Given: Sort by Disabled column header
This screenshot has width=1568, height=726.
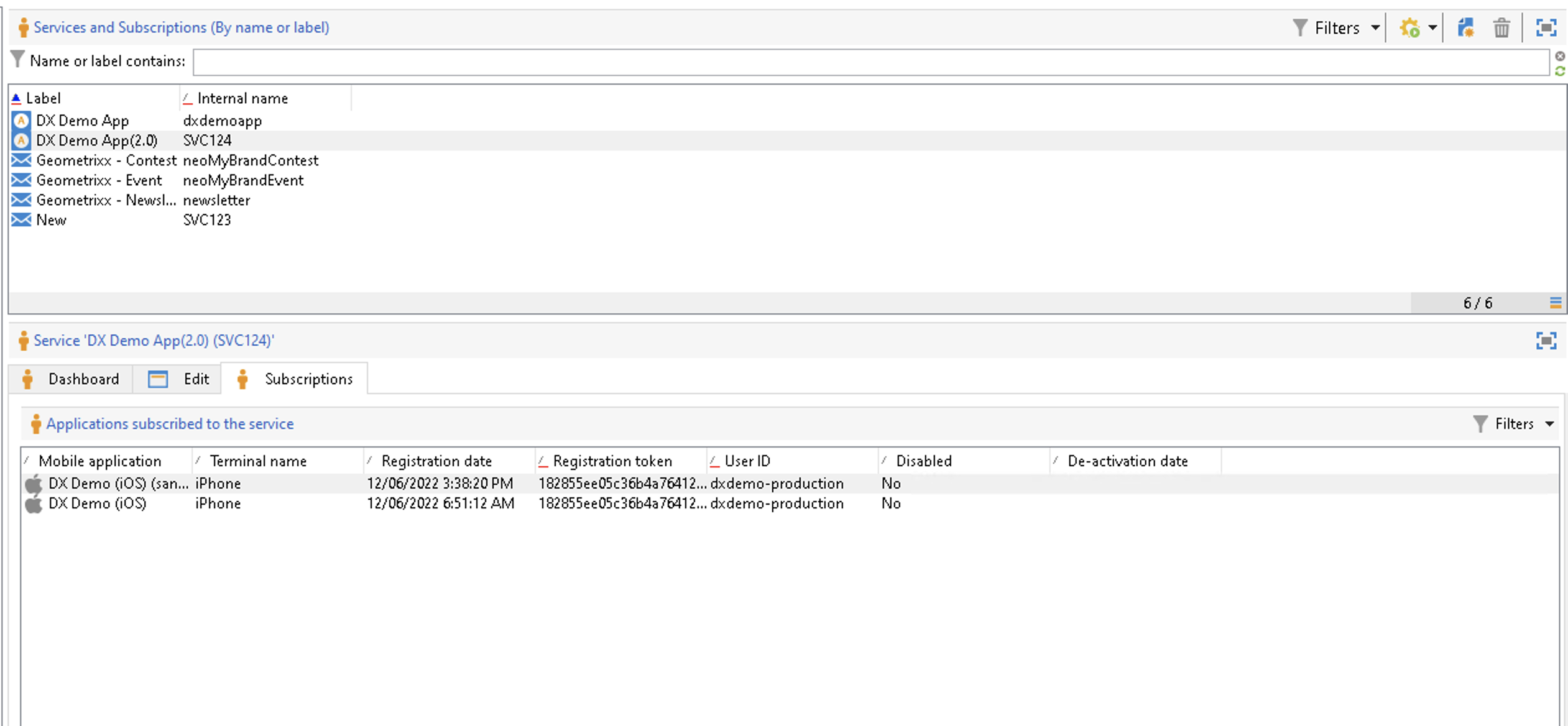Looking at the screenshot, I should click(x=964, y=461).
